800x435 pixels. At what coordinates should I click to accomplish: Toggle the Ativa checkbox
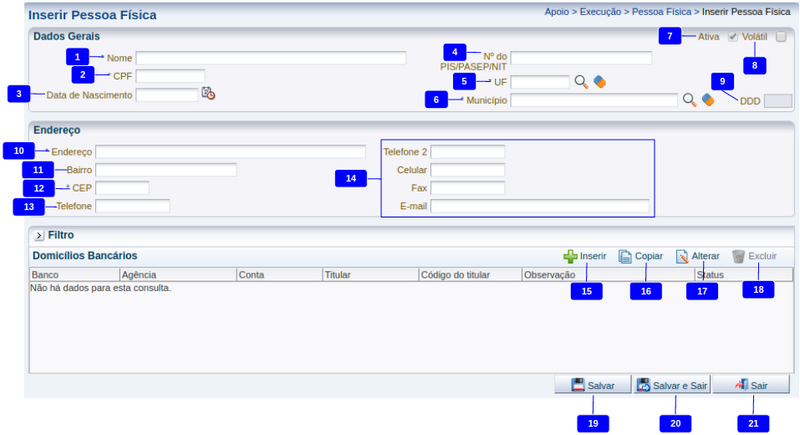pos(733,37)
